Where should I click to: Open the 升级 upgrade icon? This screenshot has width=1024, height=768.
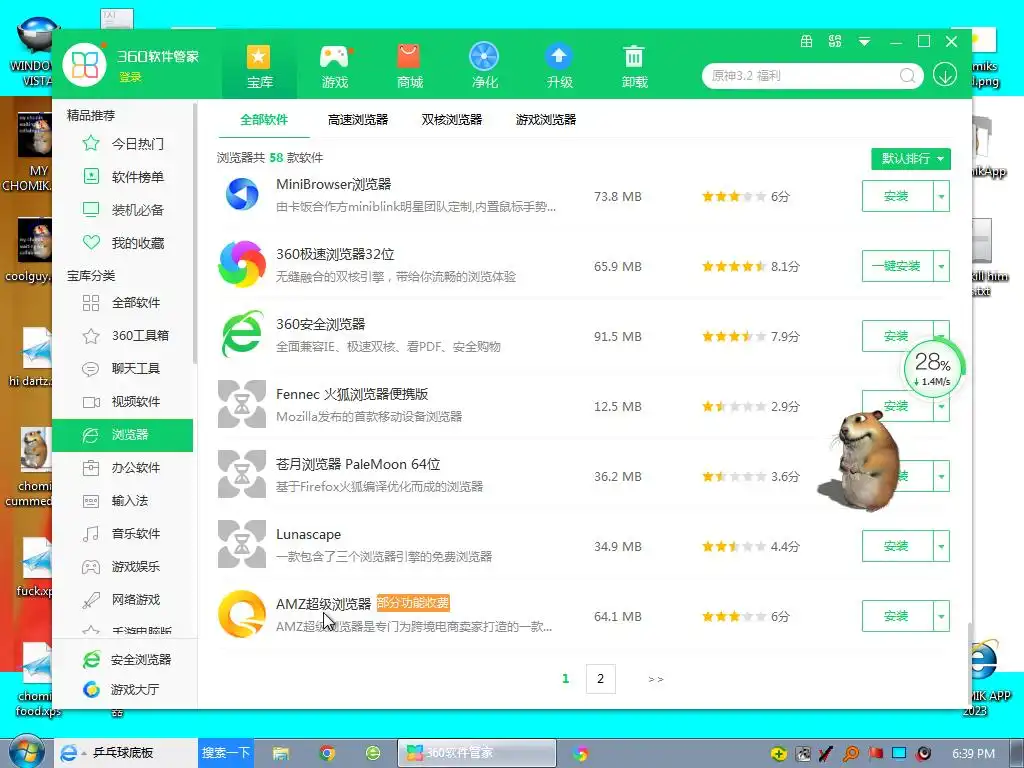pyautogui.click(x=559, y=67)
